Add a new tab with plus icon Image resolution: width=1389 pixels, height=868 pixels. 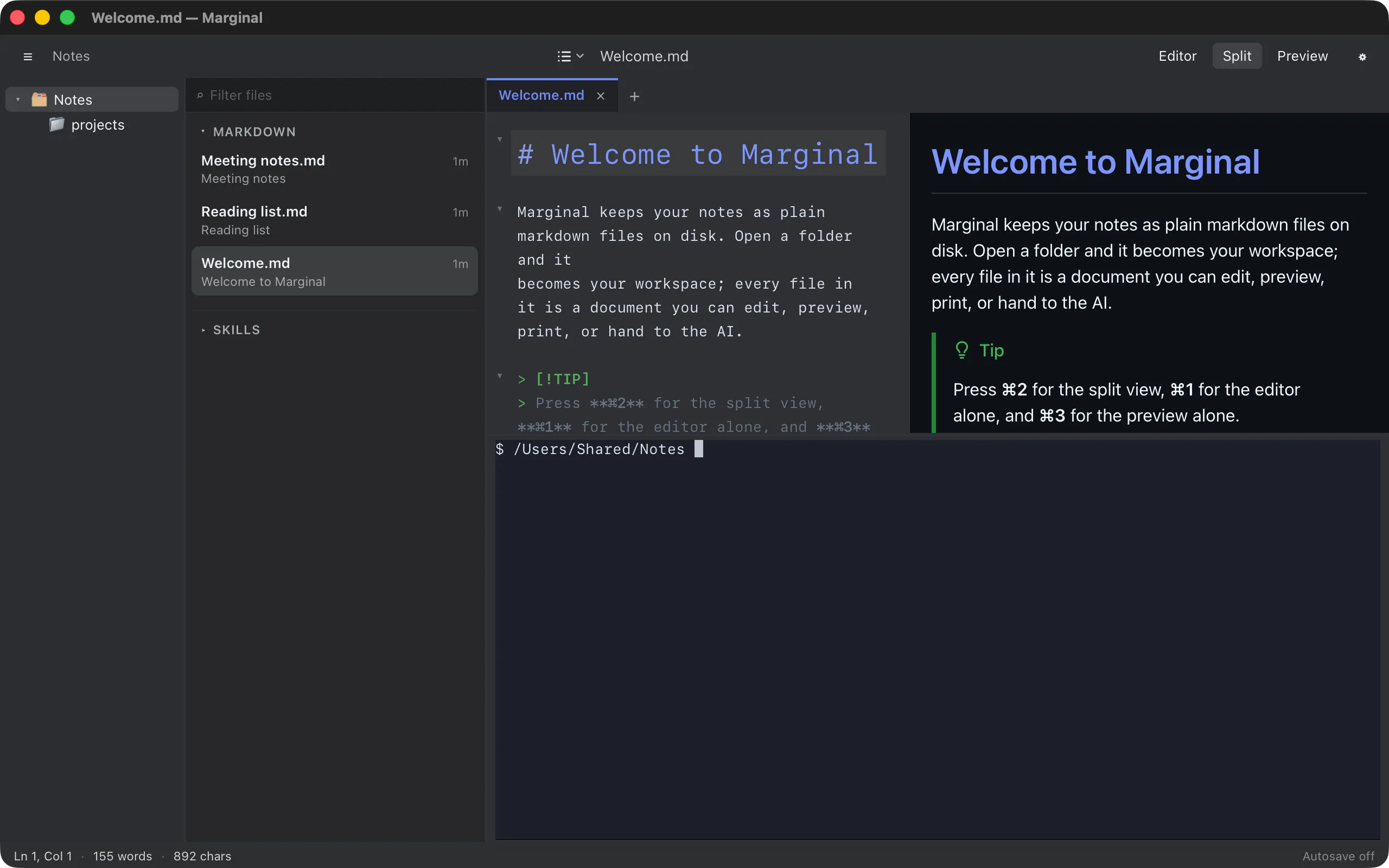tap(634, 97)
